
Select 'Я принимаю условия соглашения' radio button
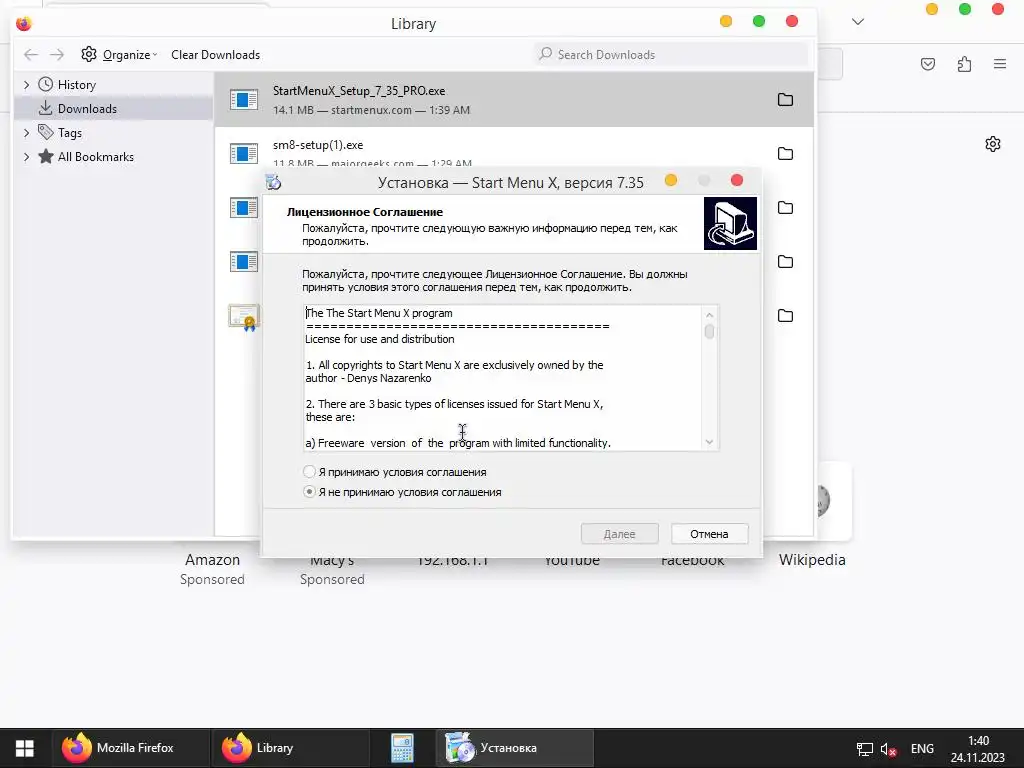click(x=310, y=472)
